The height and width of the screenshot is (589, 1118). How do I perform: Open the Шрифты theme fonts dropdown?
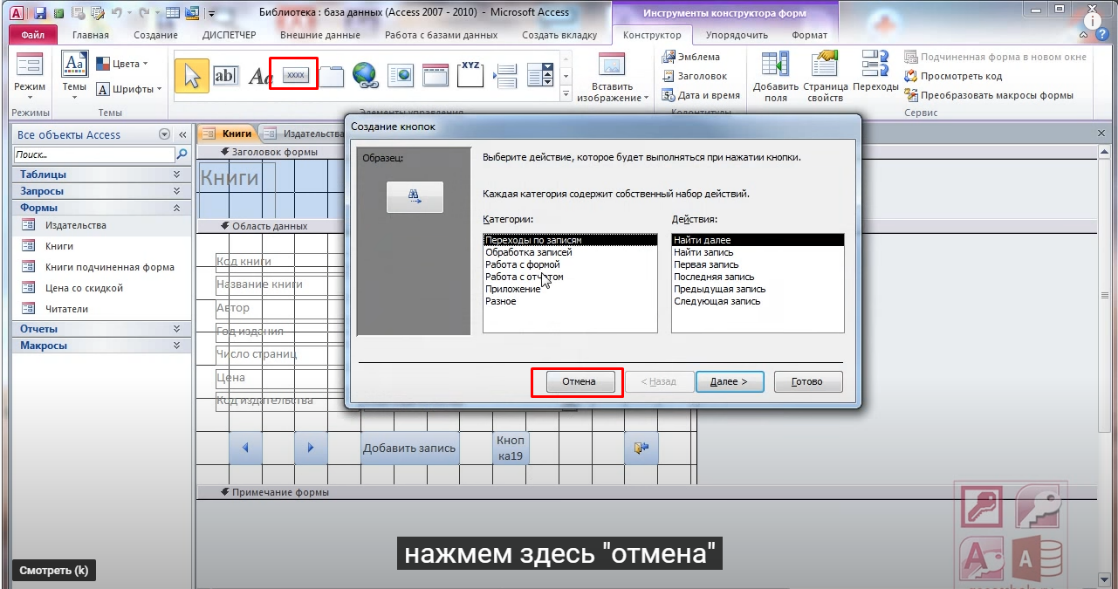tap(124, 89)
